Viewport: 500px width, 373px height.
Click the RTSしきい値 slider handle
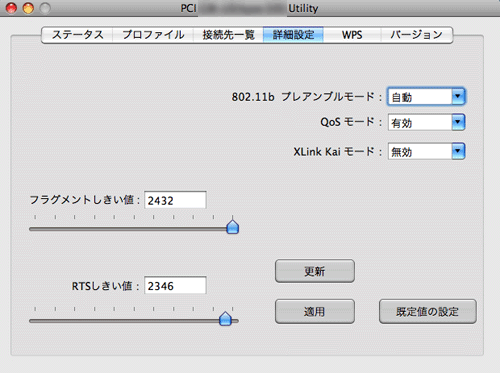coord(225,319)
